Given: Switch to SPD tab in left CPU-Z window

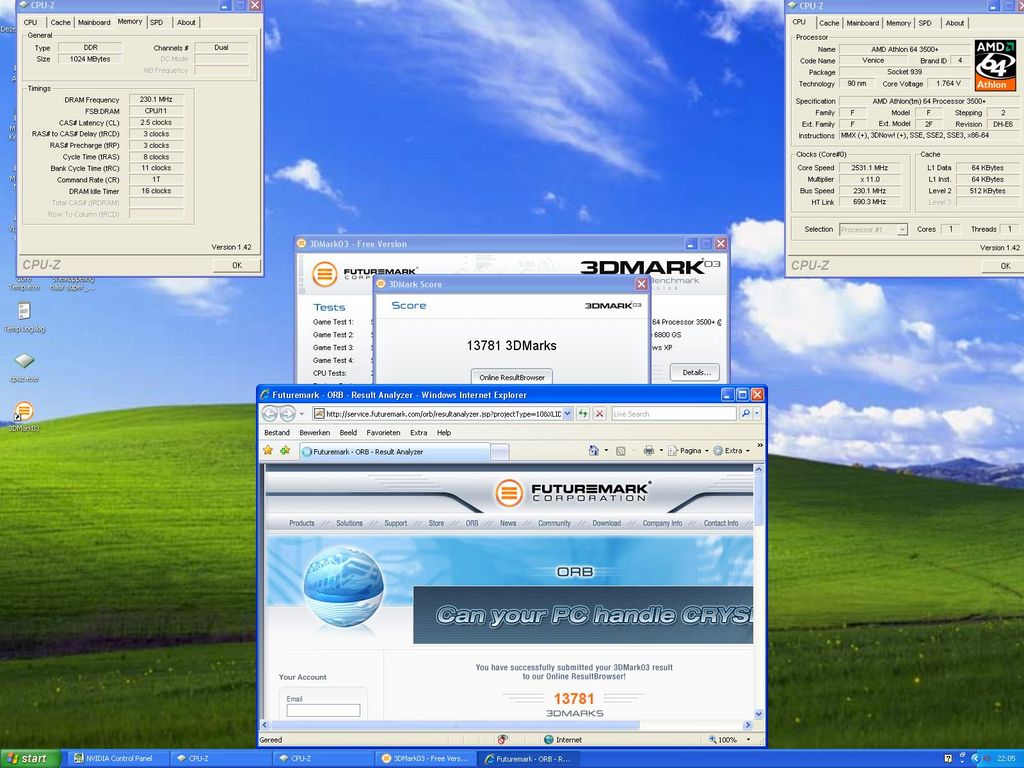Looking at the screenshot, I should (x=157, y=22).
